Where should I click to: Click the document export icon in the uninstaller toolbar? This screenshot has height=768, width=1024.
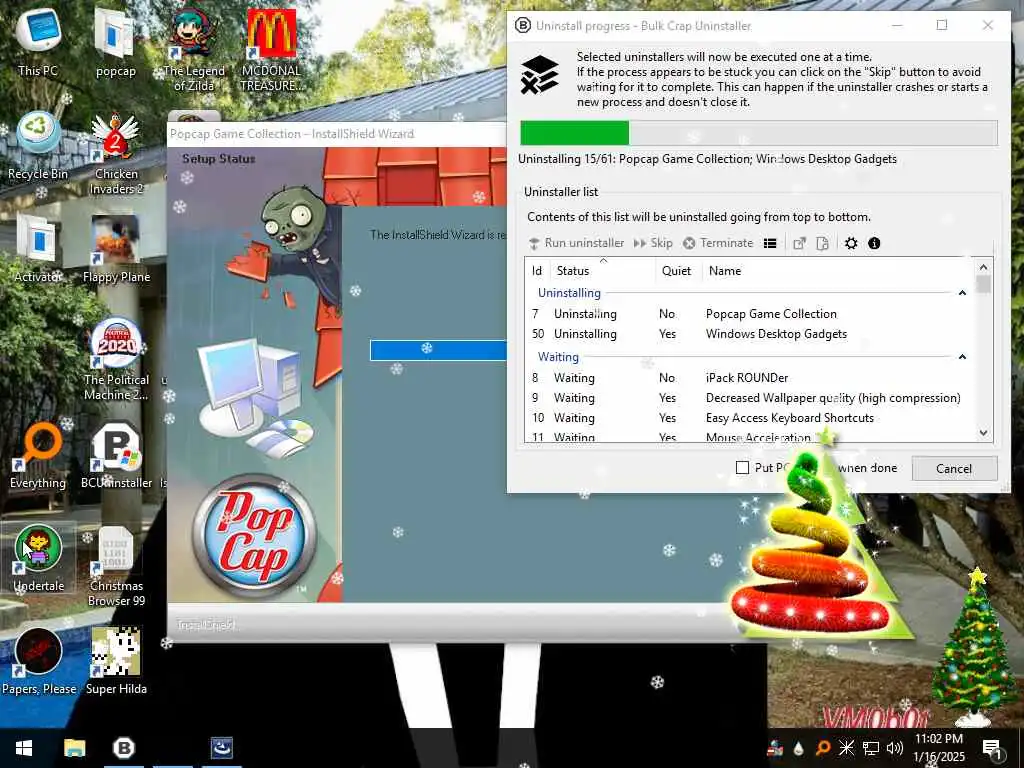tap(823, 244)
